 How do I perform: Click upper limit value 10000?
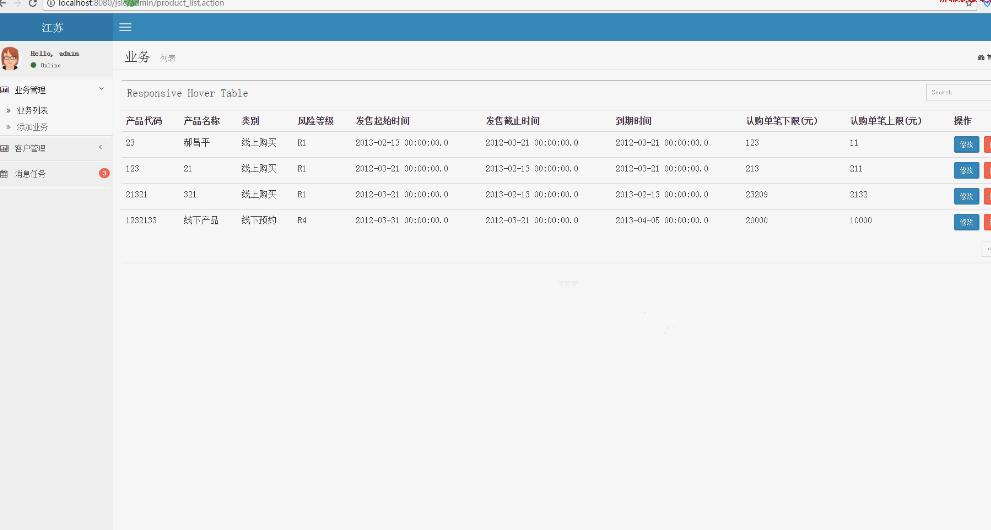coord(861,220)
